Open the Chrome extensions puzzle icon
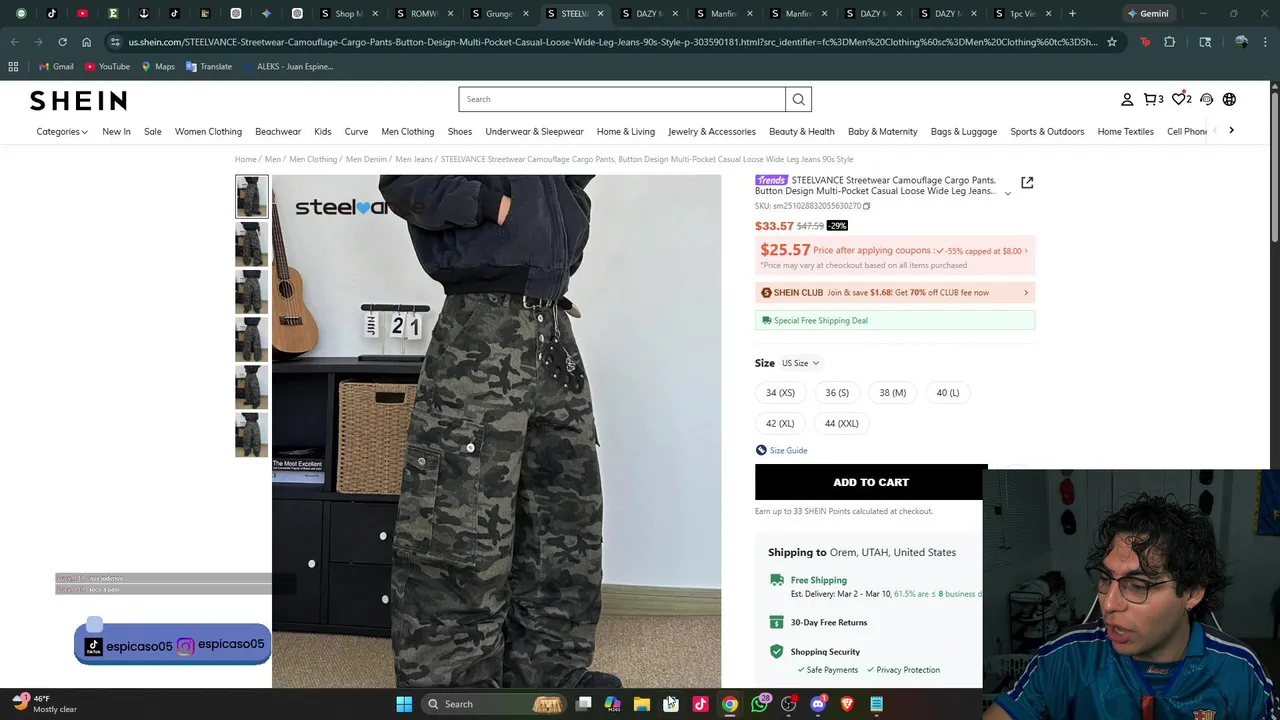 click(1169, 42)
